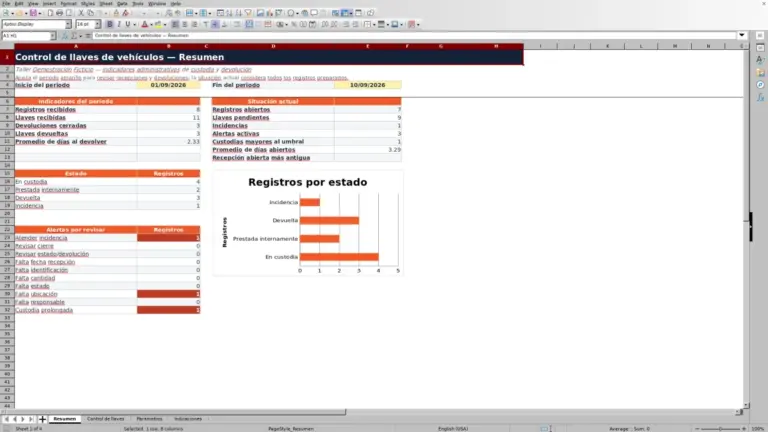768x432 pixels.
Task: Click the Cut scissors icon
Action: click(81, 13)
